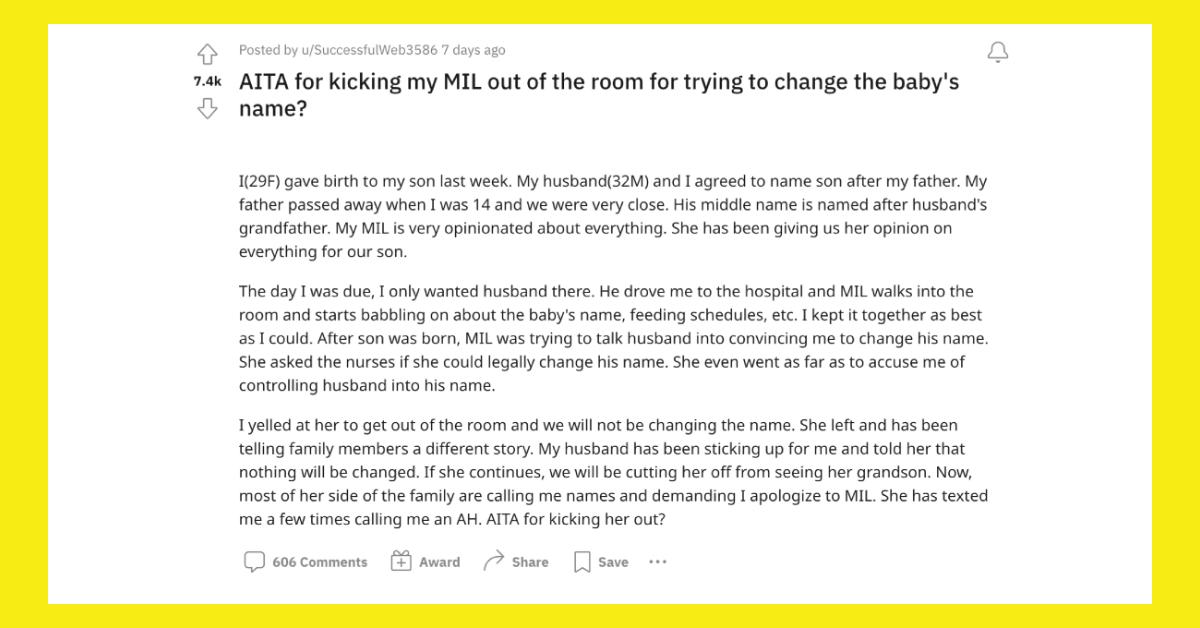Toggle saved state on the post
The width and height of the screenshot is (1200, 628).
(600, 561)
